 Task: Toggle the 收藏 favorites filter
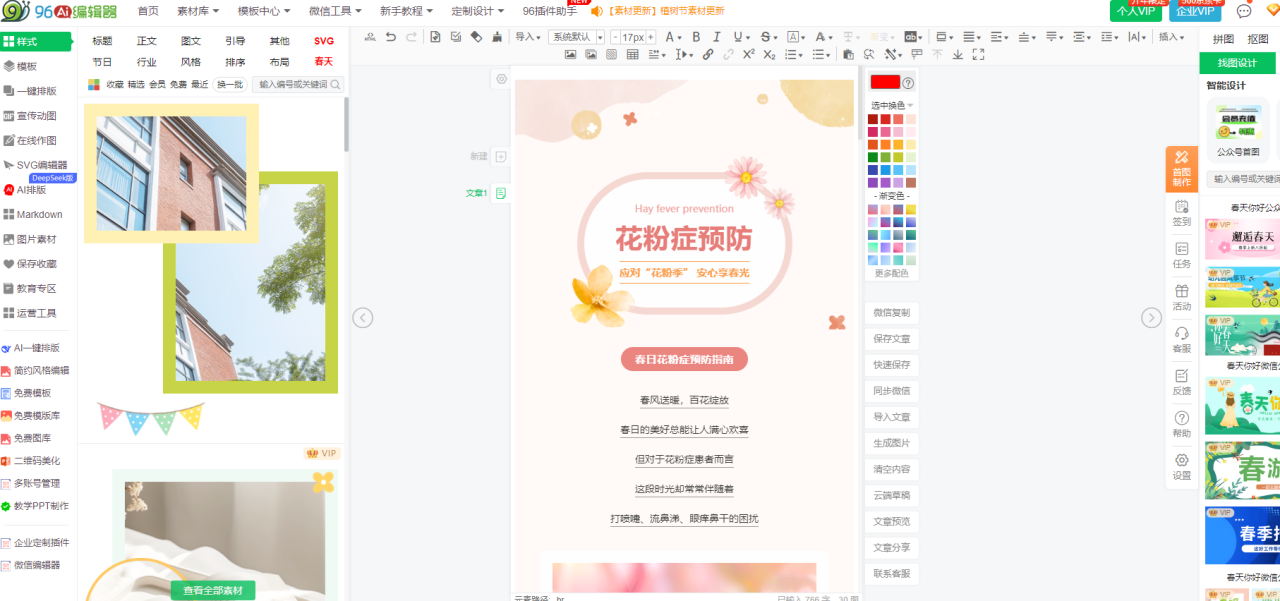coord(115,85)
